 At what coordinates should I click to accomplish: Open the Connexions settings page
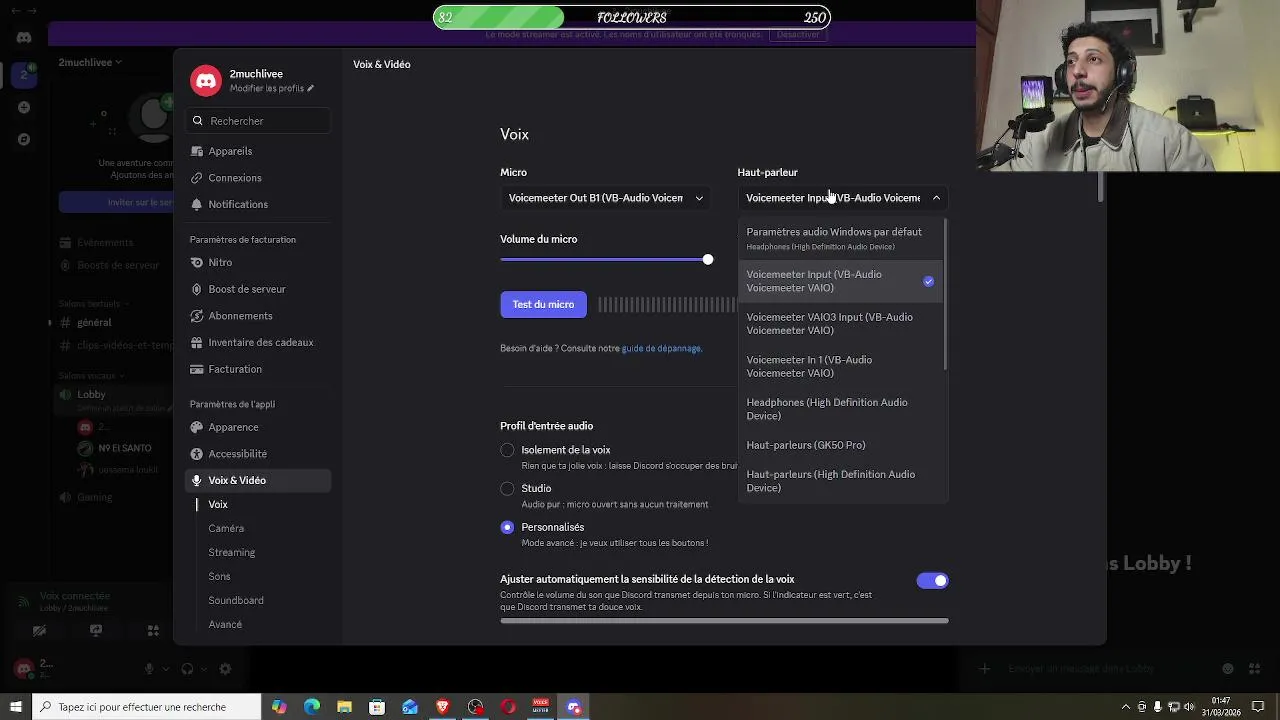(x=258, y=178)
